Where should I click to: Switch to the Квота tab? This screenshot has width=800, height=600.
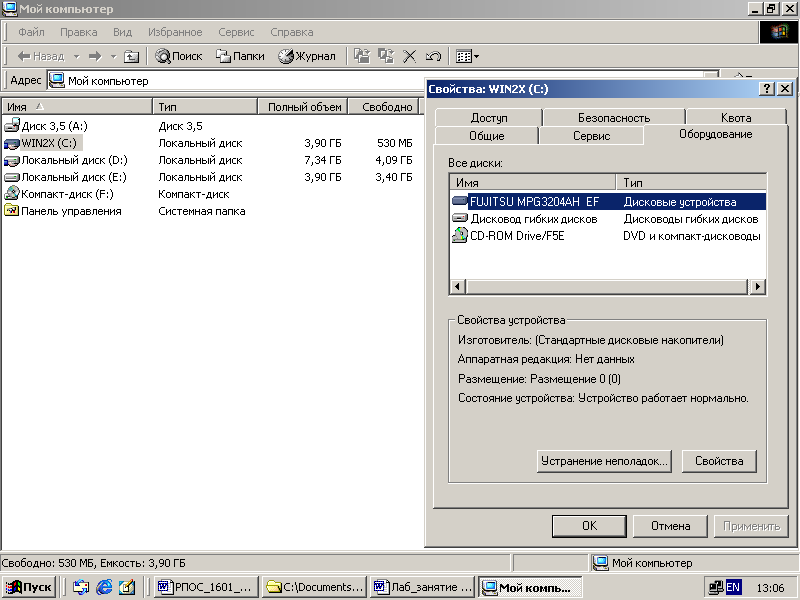point(736,118)
